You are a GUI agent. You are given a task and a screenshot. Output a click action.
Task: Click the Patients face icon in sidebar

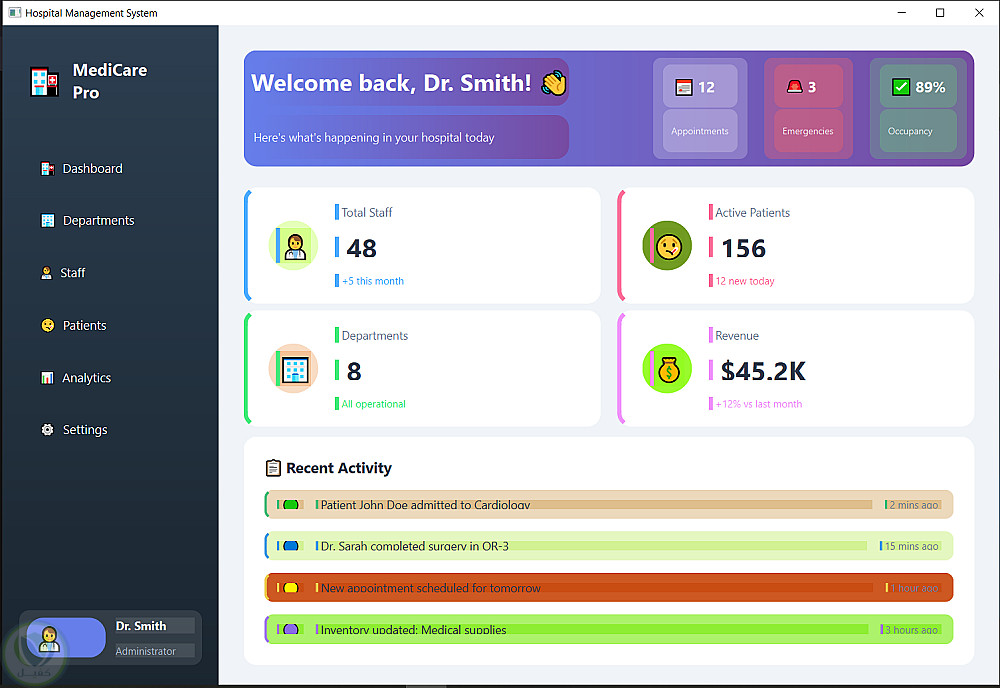48,325
